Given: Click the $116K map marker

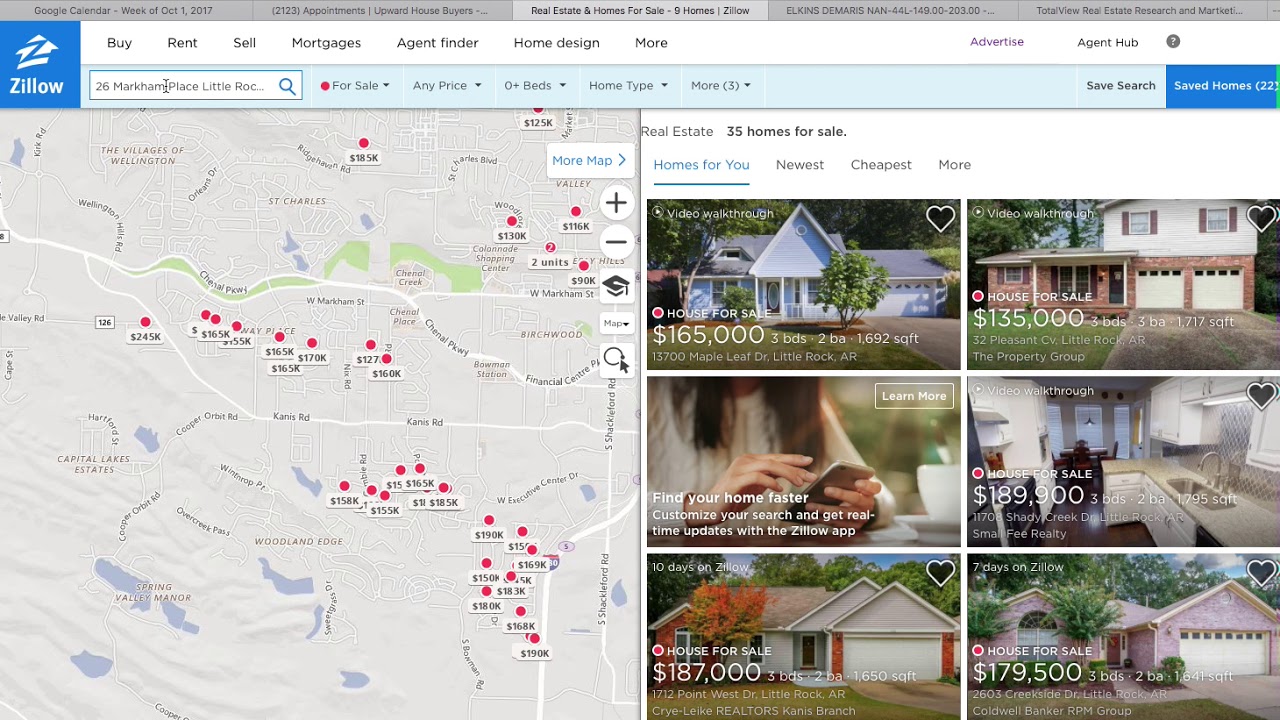Looking at the screenshot, I should [x=575, y=211].
